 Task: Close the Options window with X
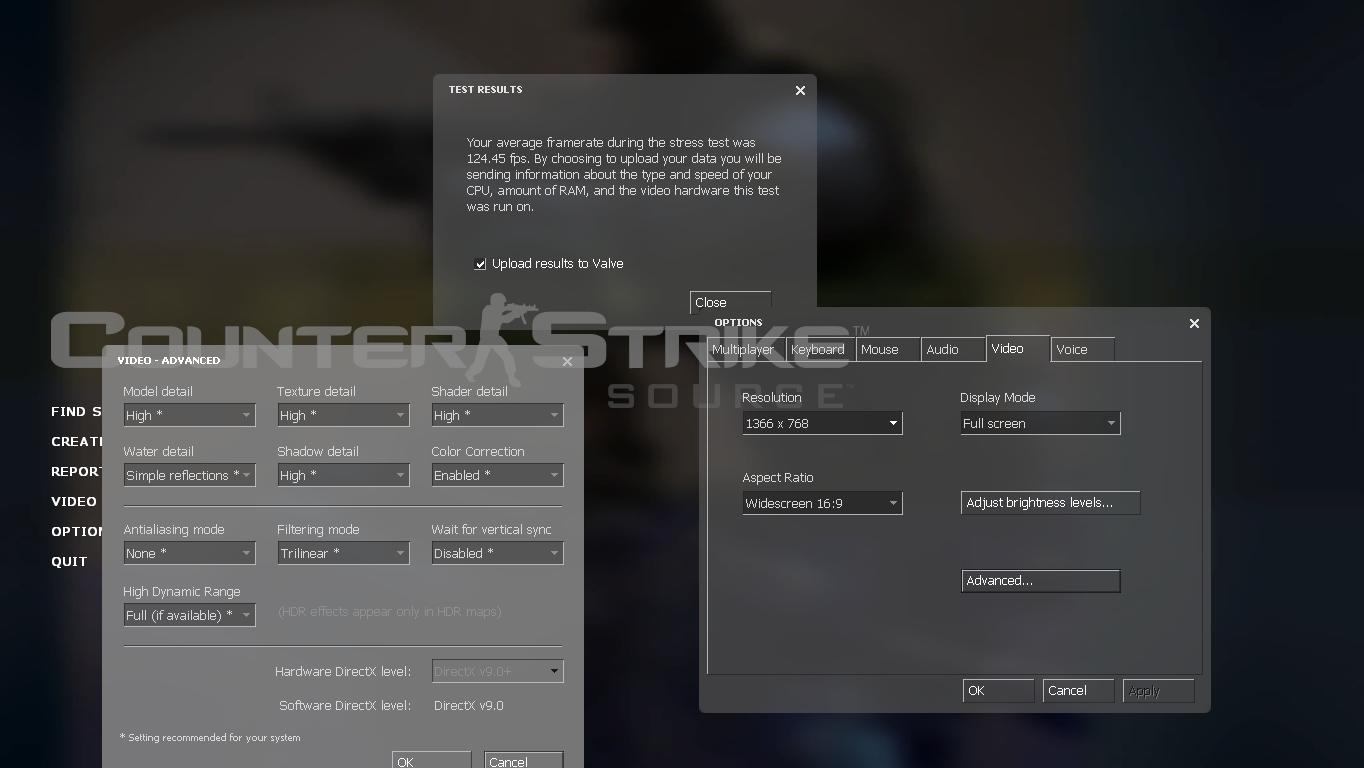[x=1194, y=323]
